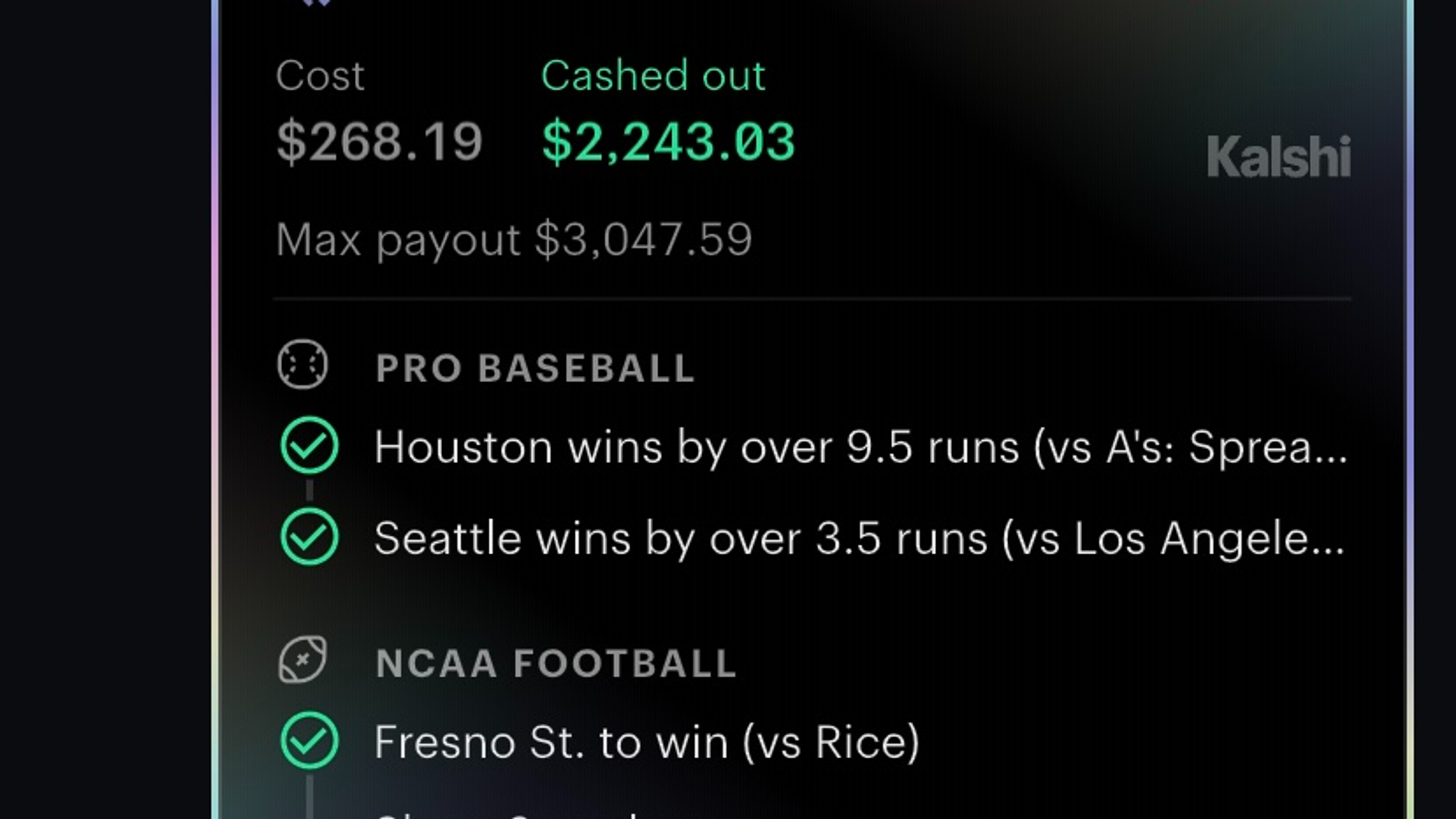This screenshot has height=819, width=1456.
Task: Click the Cashed out label
Action: pyautogui.click(x=653, y=76)
